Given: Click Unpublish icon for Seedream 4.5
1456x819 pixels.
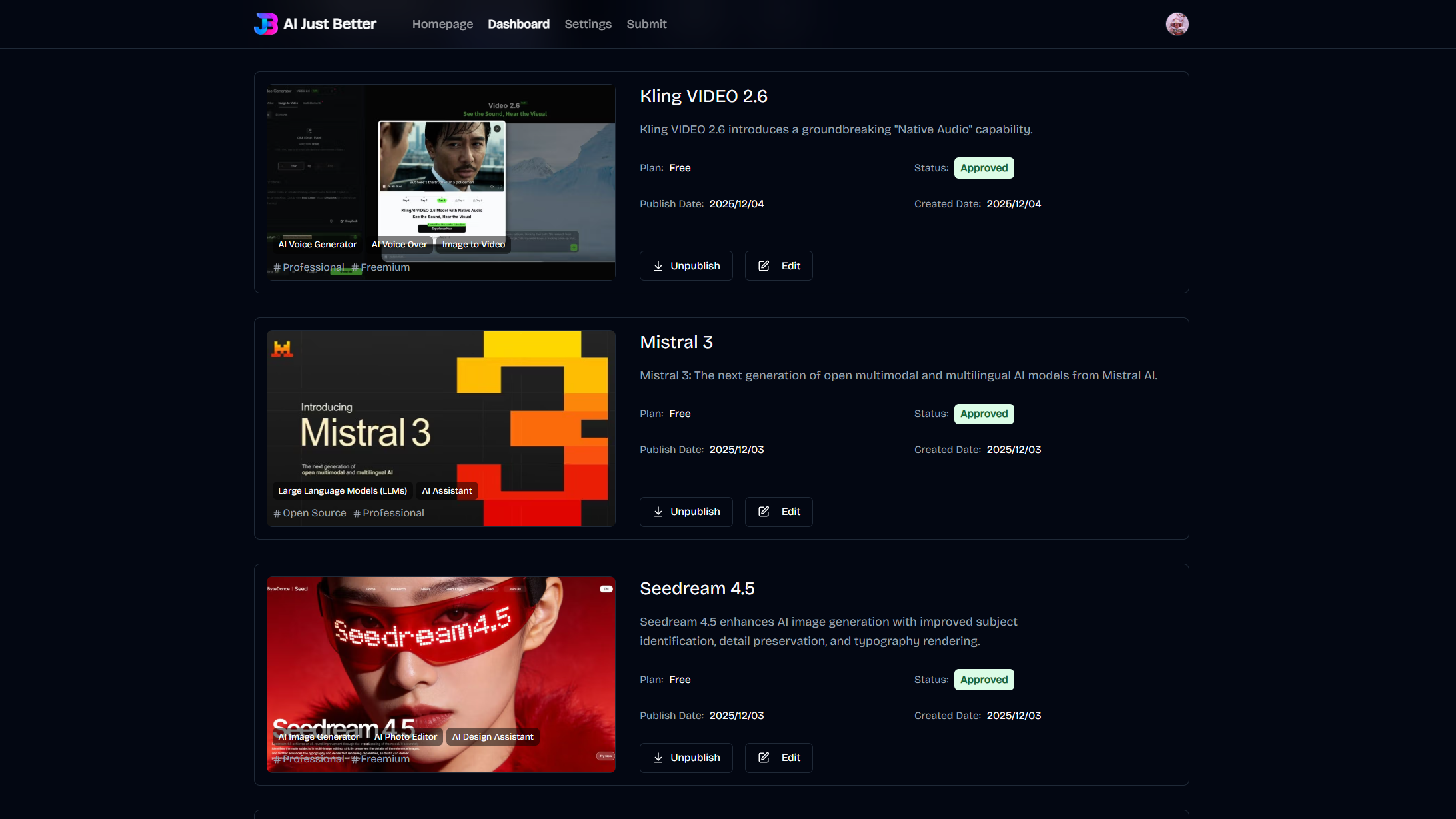Looking at the screenshot, I should pyautogui.click(x=658, y=758).
